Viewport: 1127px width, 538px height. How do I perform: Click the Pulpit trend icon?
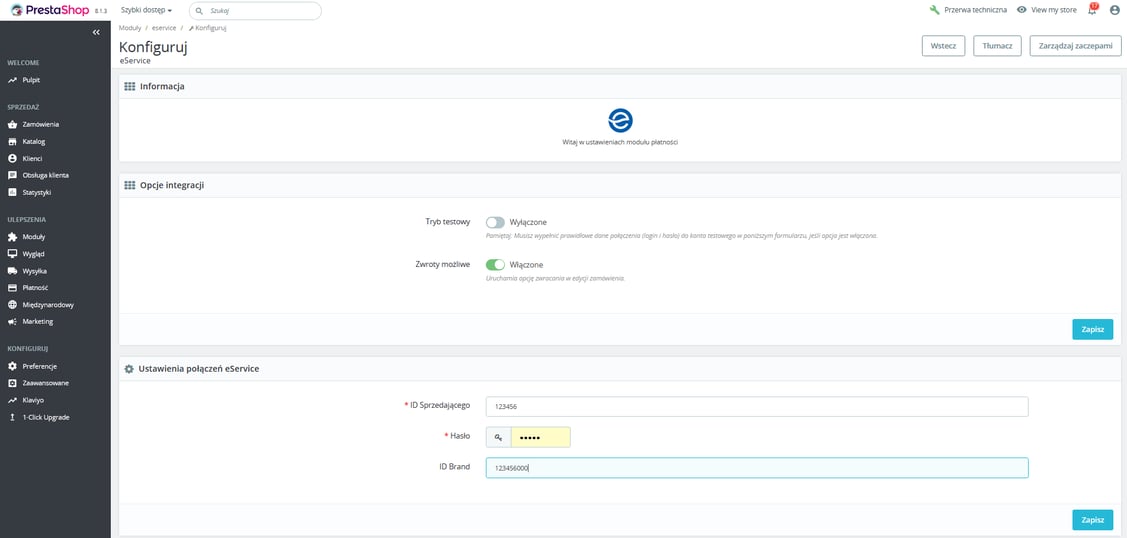(x=12, y=80)
